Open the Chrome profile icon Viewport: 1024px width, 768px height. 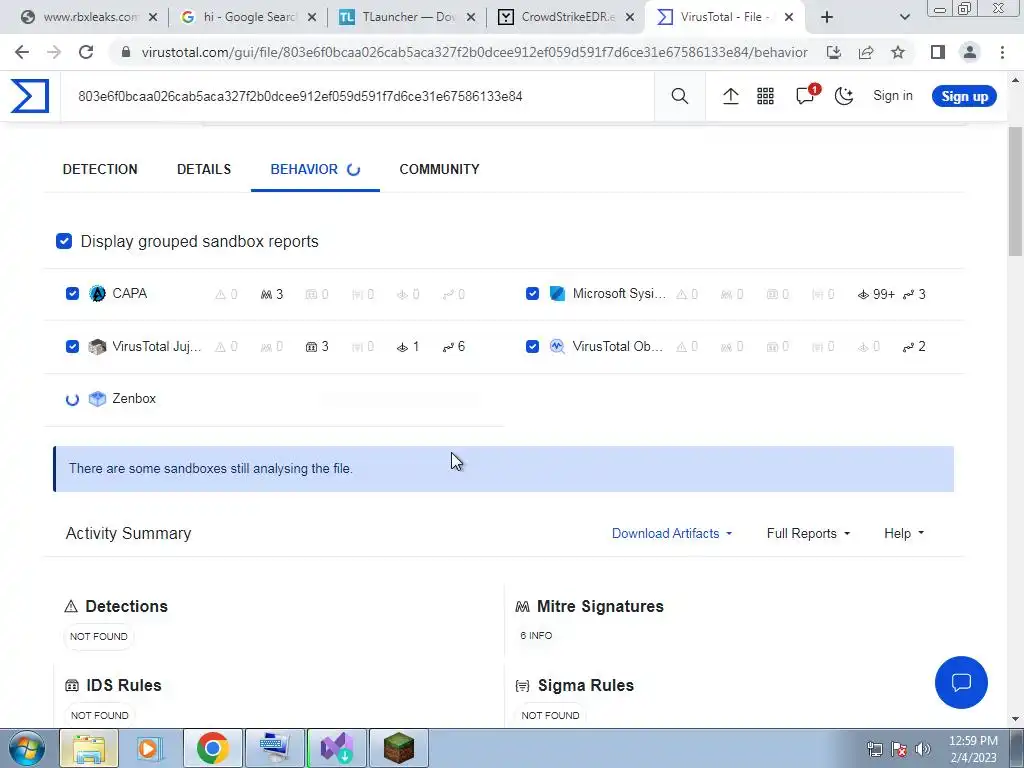[x=970, y=52]
